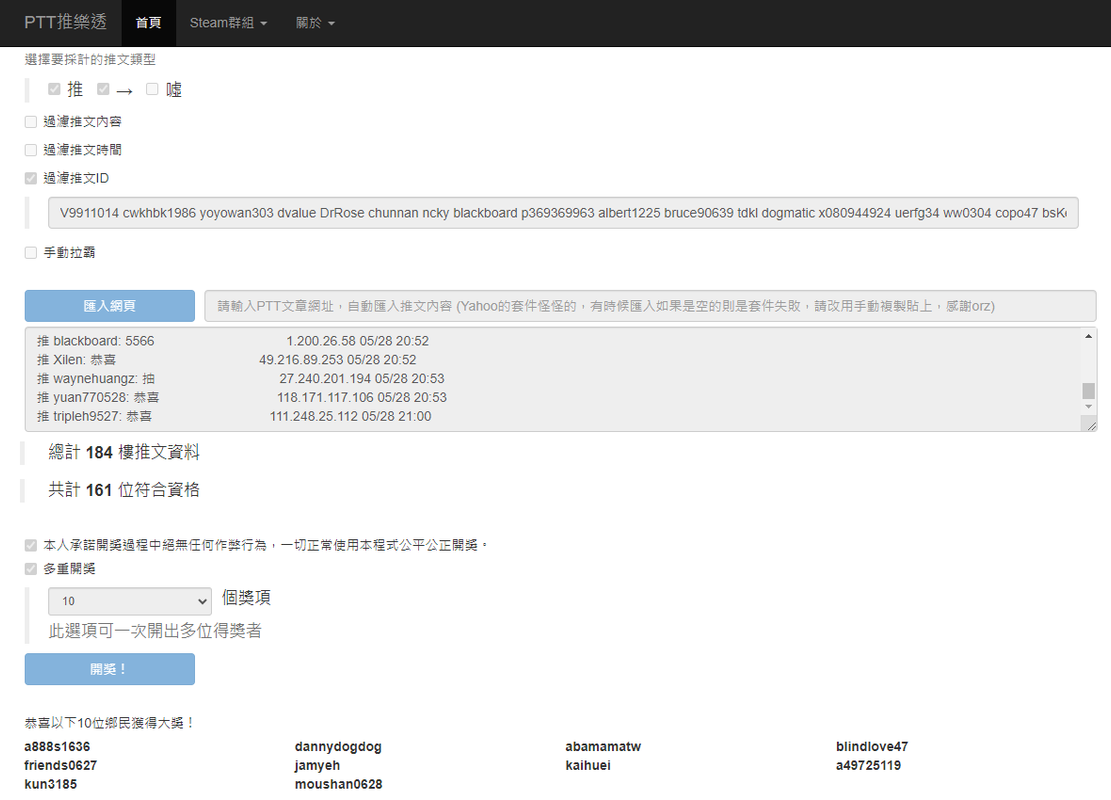
Task: Enable the 手動拉霸 checkbox
Action: point(30,253)
